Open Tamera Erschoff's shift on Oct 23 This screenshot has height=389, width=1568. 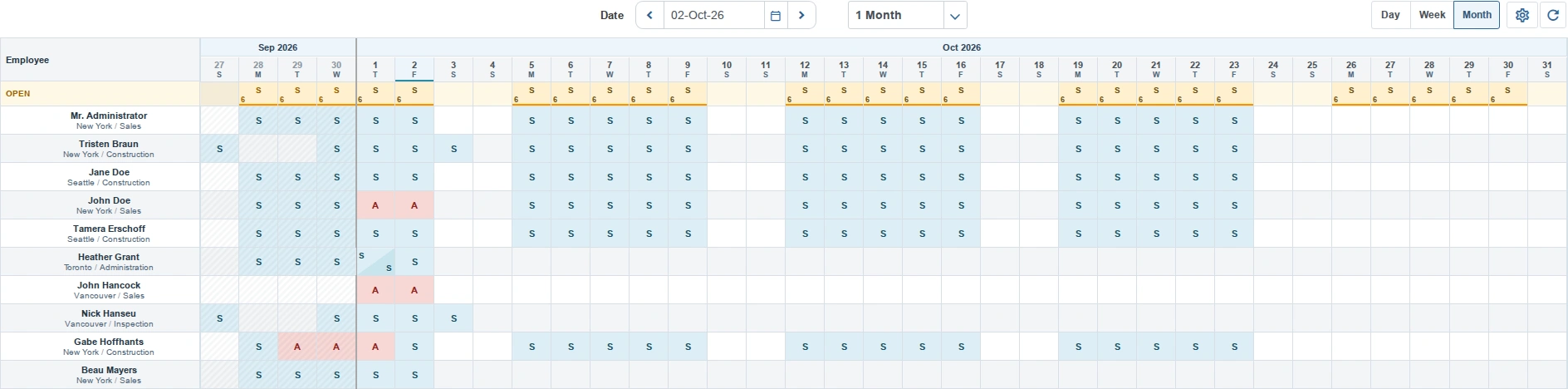pyautogui.click(x=1234, y=234)
